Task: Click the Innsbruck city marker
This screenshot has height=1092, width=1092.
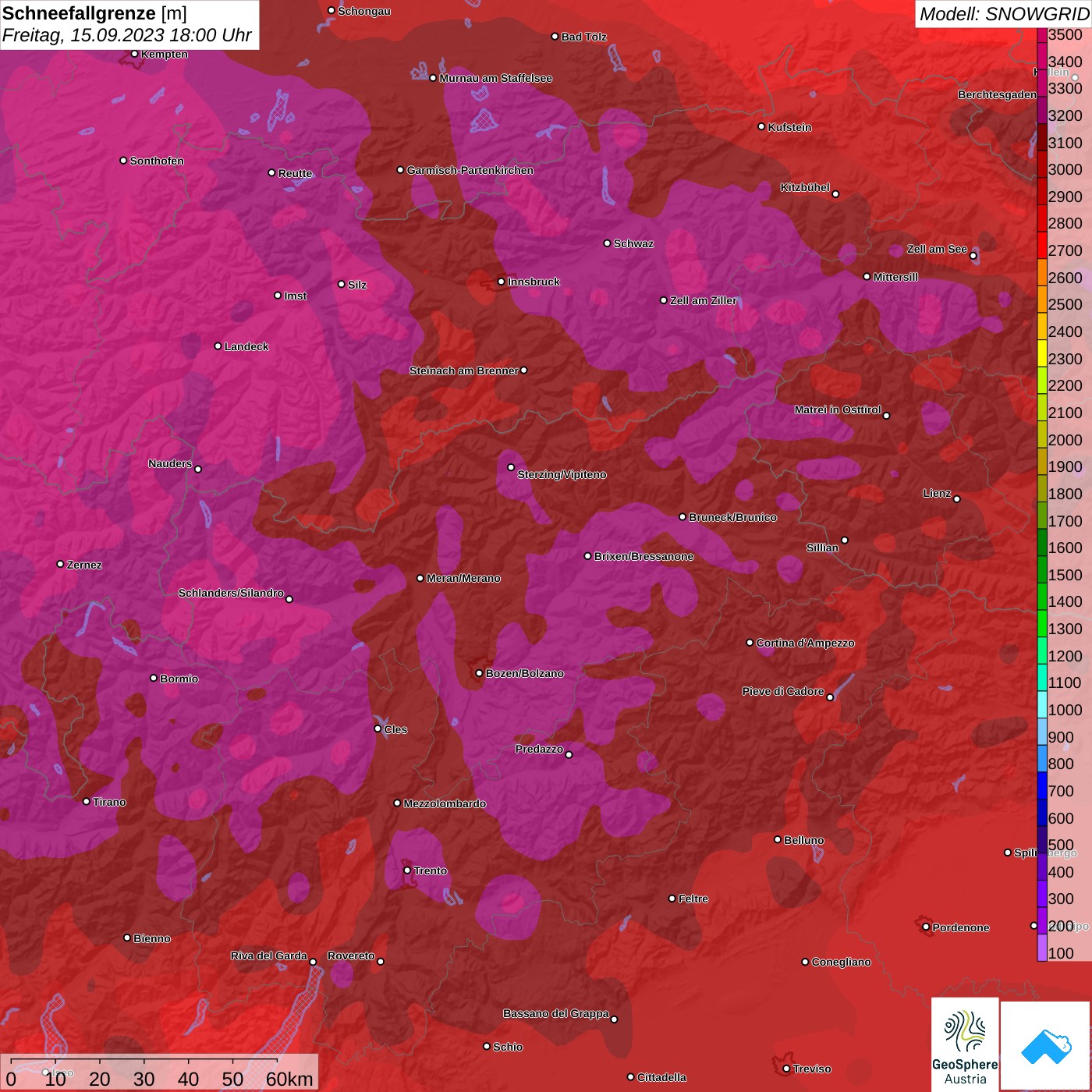Action: pyautogui.click(x=502, y=282)
